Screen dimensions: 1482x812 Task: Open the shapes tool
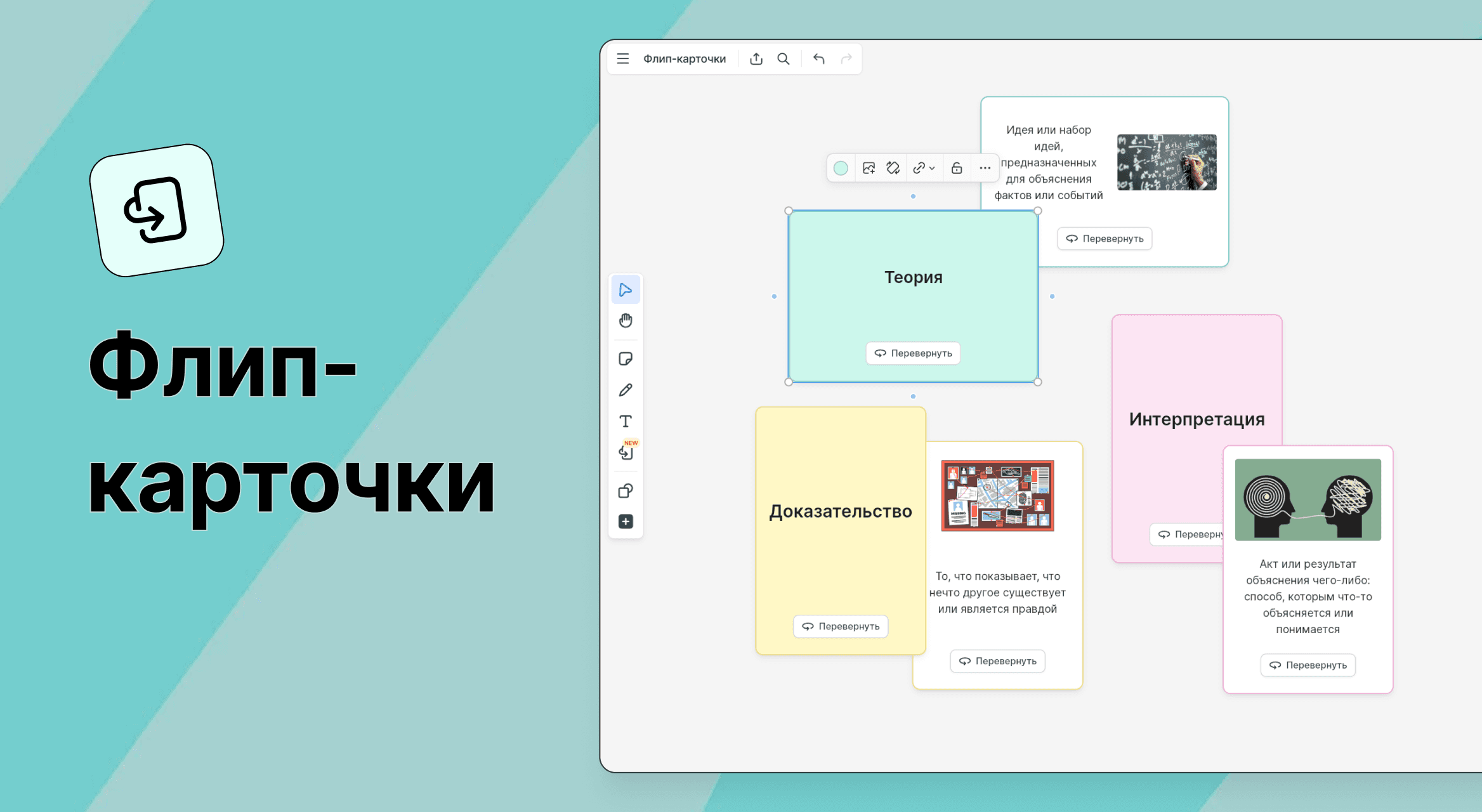626,491
